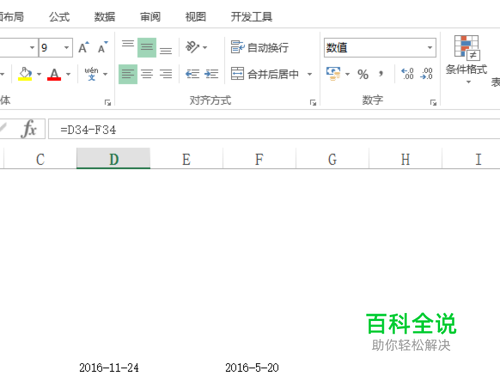This screenshot has width=500, height=384.
Task: Open font group dialog launcher
Action: 108,102
